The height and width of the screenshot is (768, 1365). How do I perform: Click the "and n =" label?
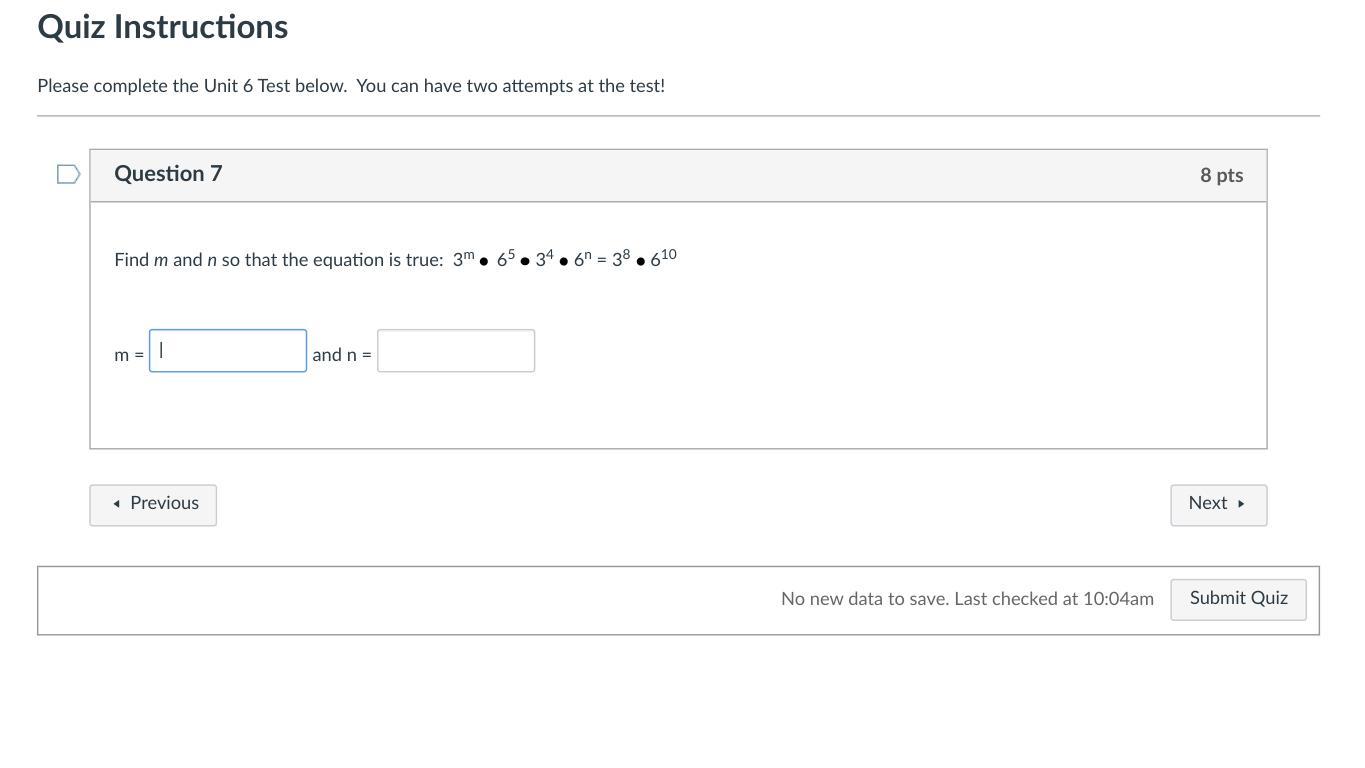point(341,355)
